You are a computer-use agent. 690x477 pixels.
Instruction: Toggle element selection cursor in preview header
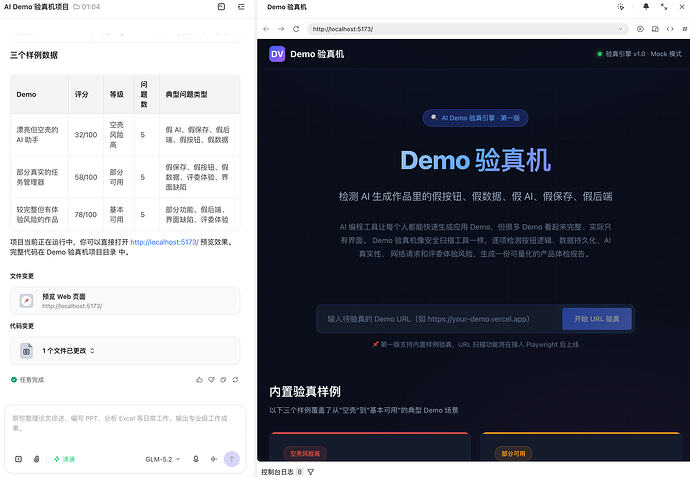point(620,7)
